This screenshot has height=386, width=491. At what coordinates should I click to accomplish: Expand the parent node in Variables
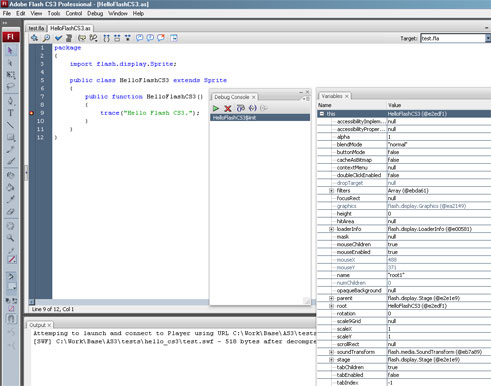331,298
